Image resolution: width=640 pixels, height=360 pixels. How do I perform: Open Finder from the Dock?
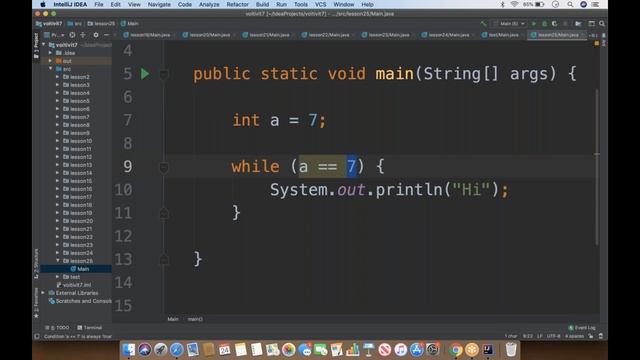click(x=129, y=350)
